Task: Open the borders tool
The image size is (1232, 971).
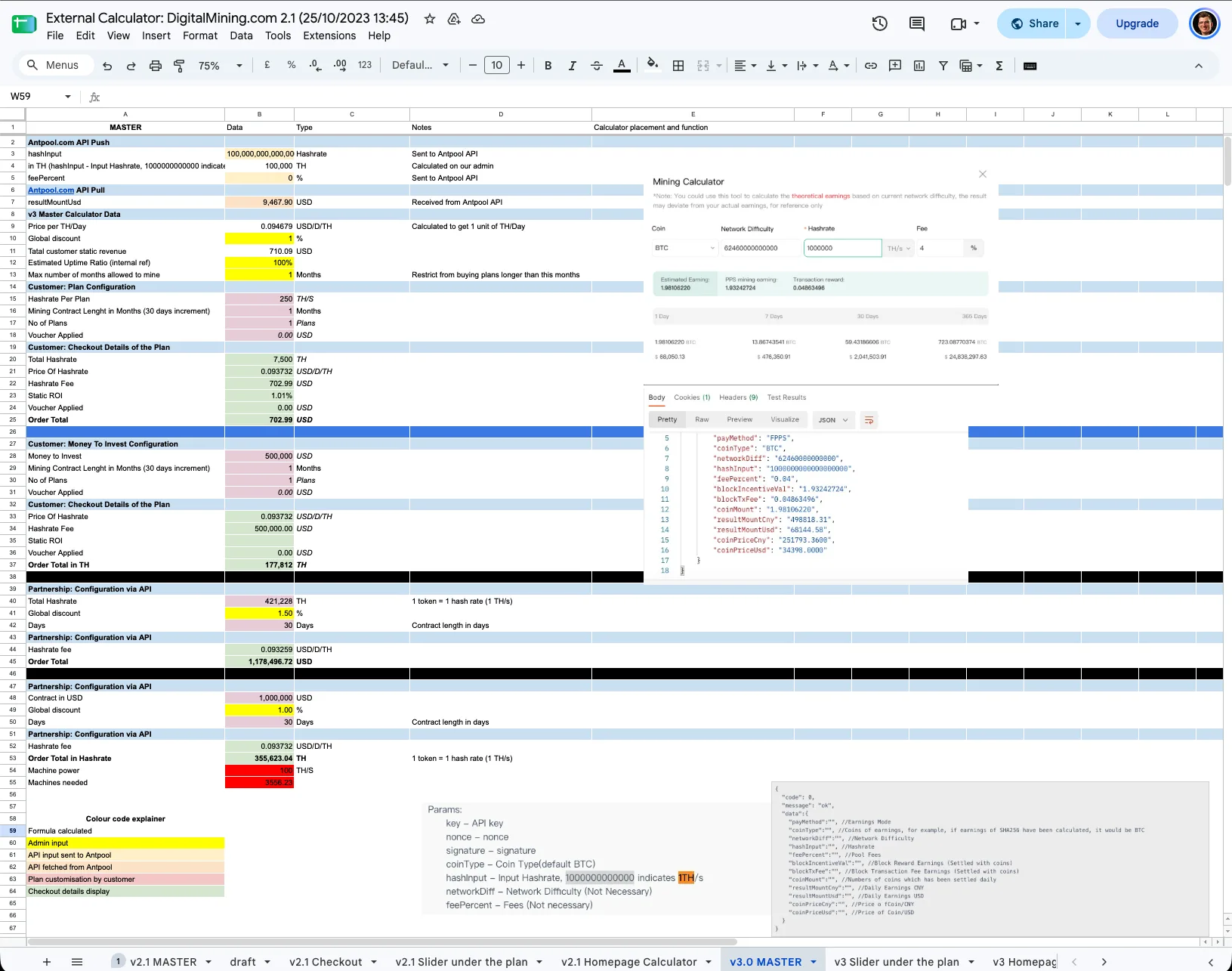Action: [678, 66]
